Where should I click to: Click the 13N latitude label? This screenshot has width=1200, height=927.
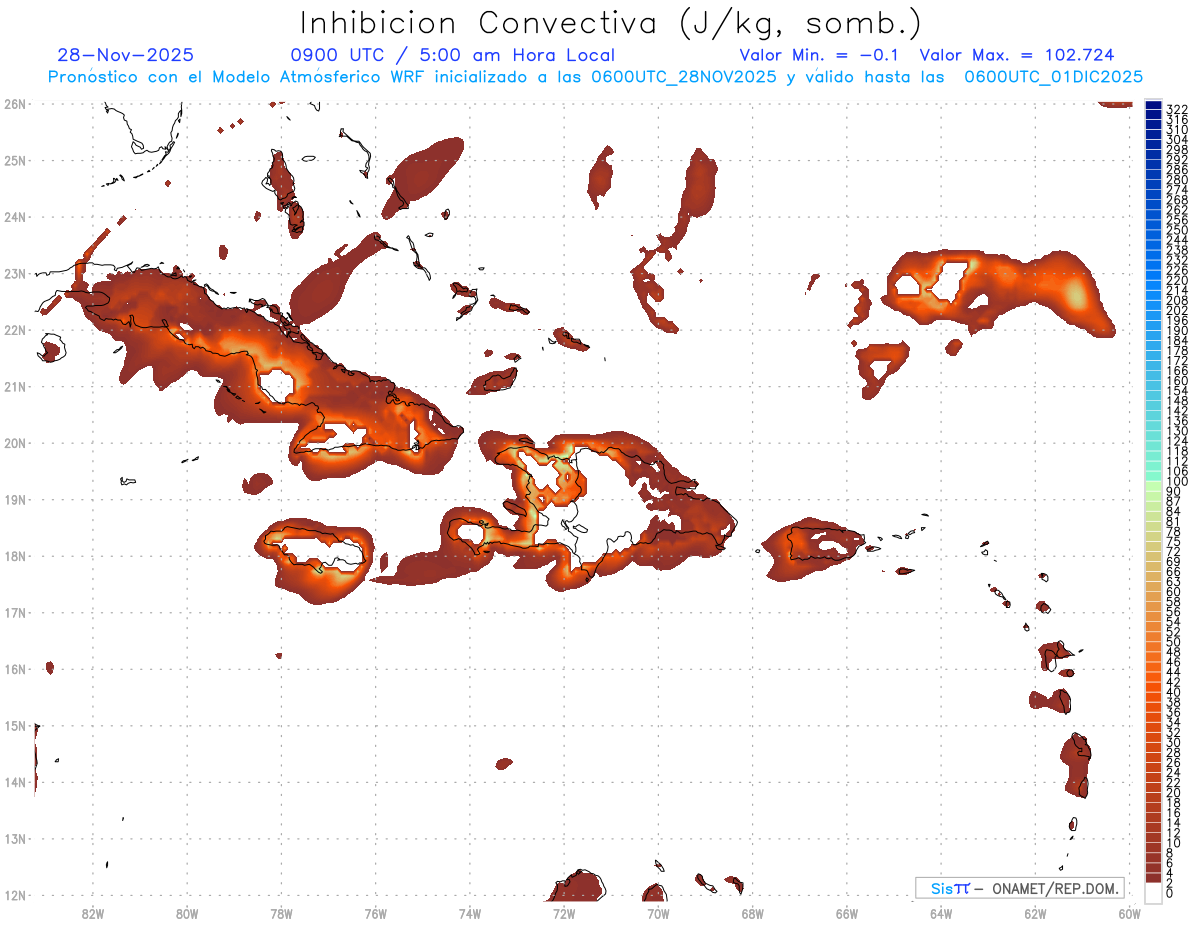[14, 838]
